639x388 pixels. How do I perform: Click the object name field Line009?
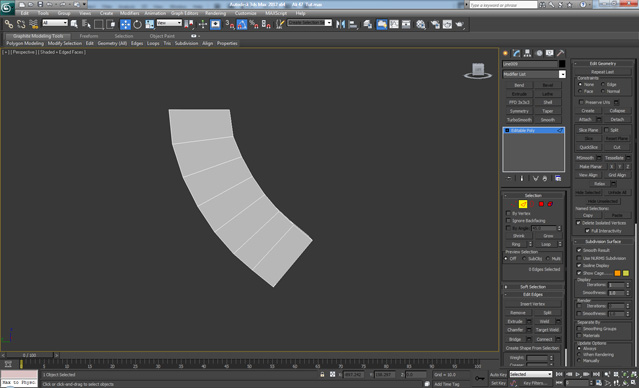point(529,64)
